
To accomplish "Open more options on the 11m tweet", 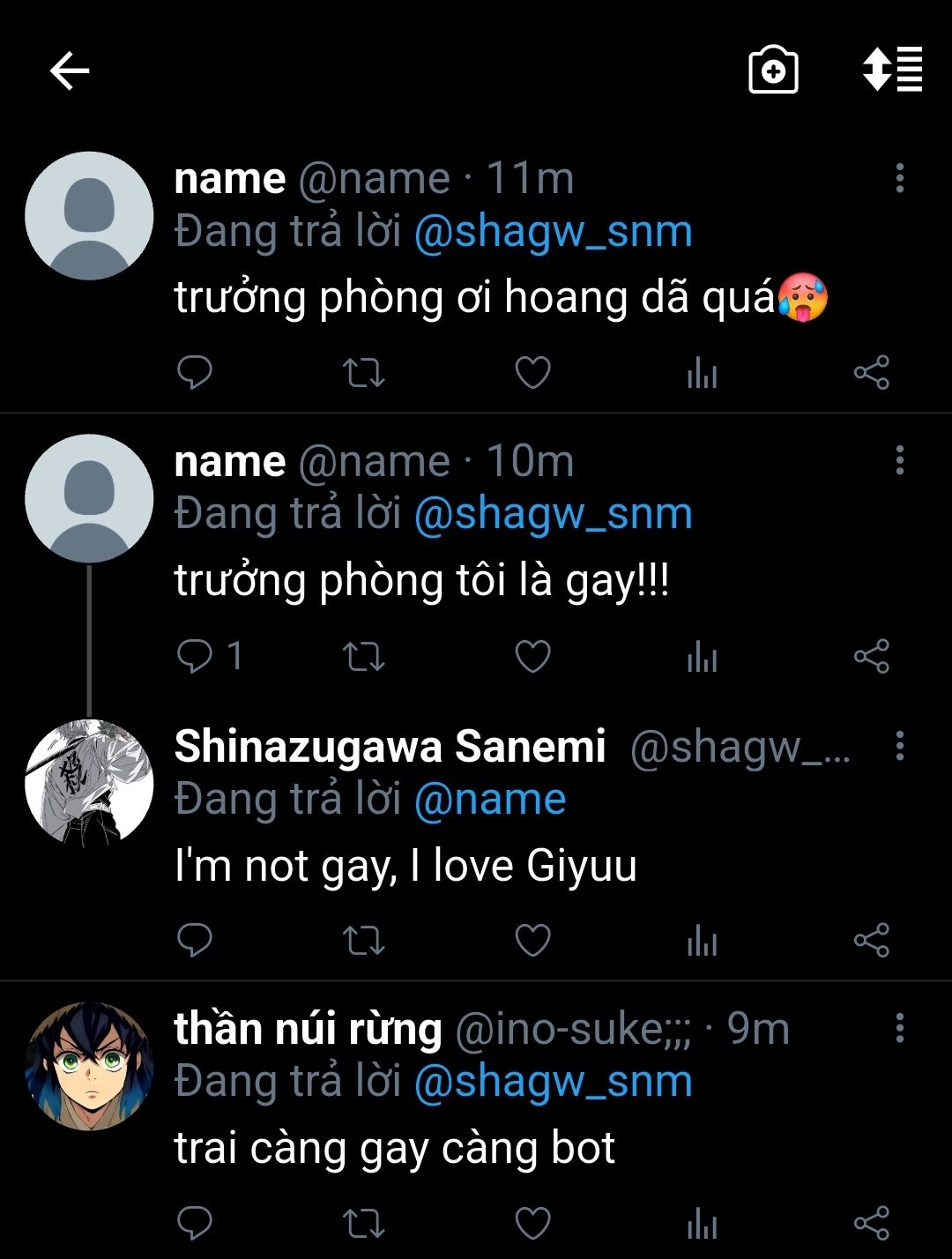I will pyautogui.click(x=899, y=178).
